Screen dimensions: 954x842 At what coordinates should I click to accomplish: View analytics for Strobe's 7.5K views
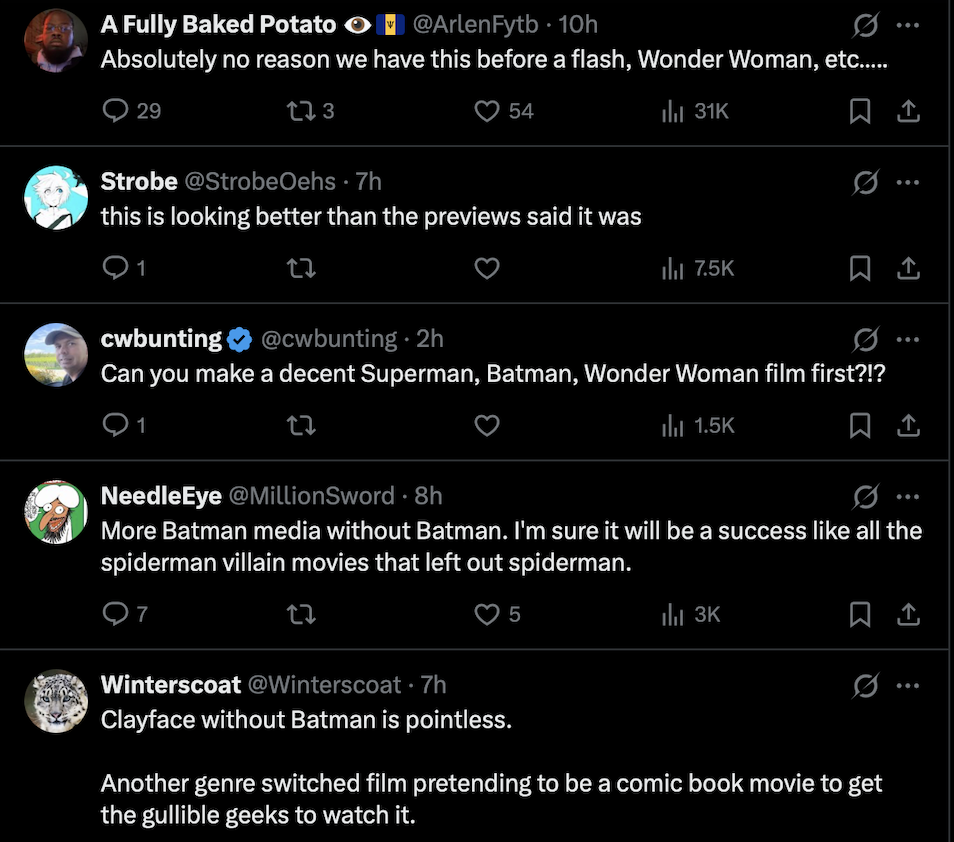[698, 268]
